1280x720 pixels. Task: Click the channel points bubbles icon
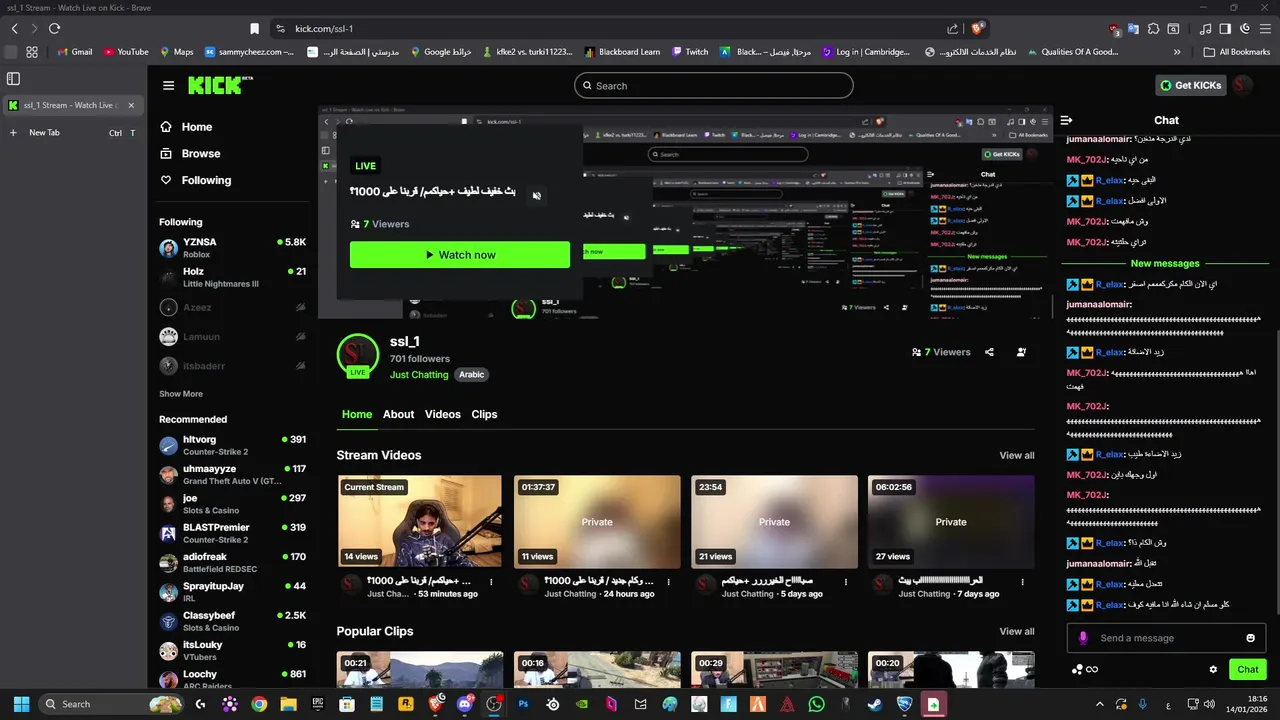(1077, 670)
